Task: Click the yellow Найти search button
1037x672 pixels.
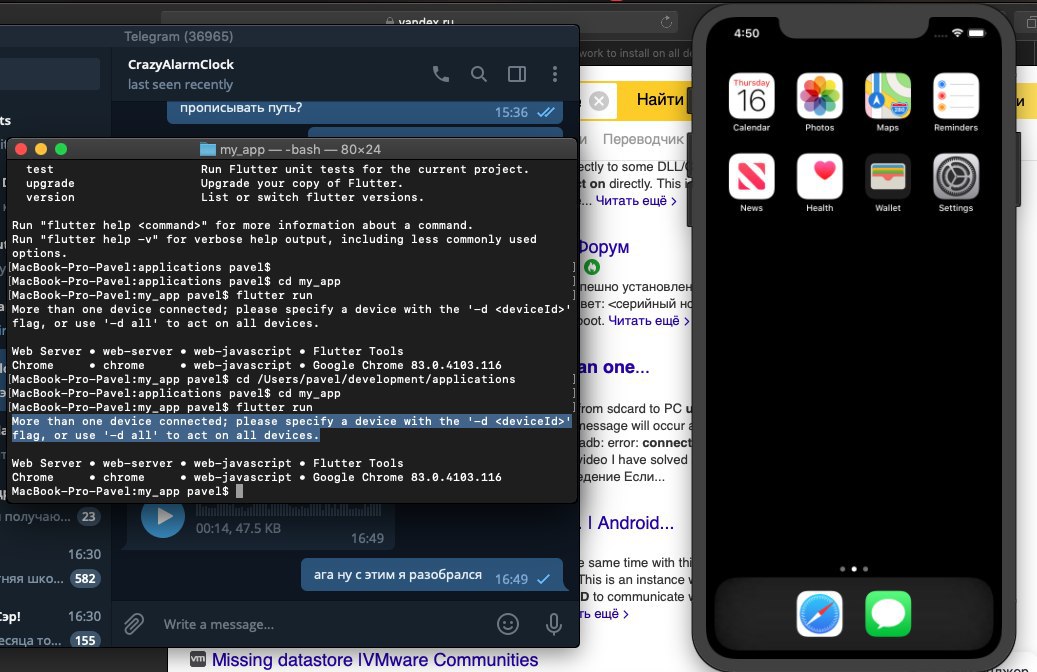Action: pos(659,100)
